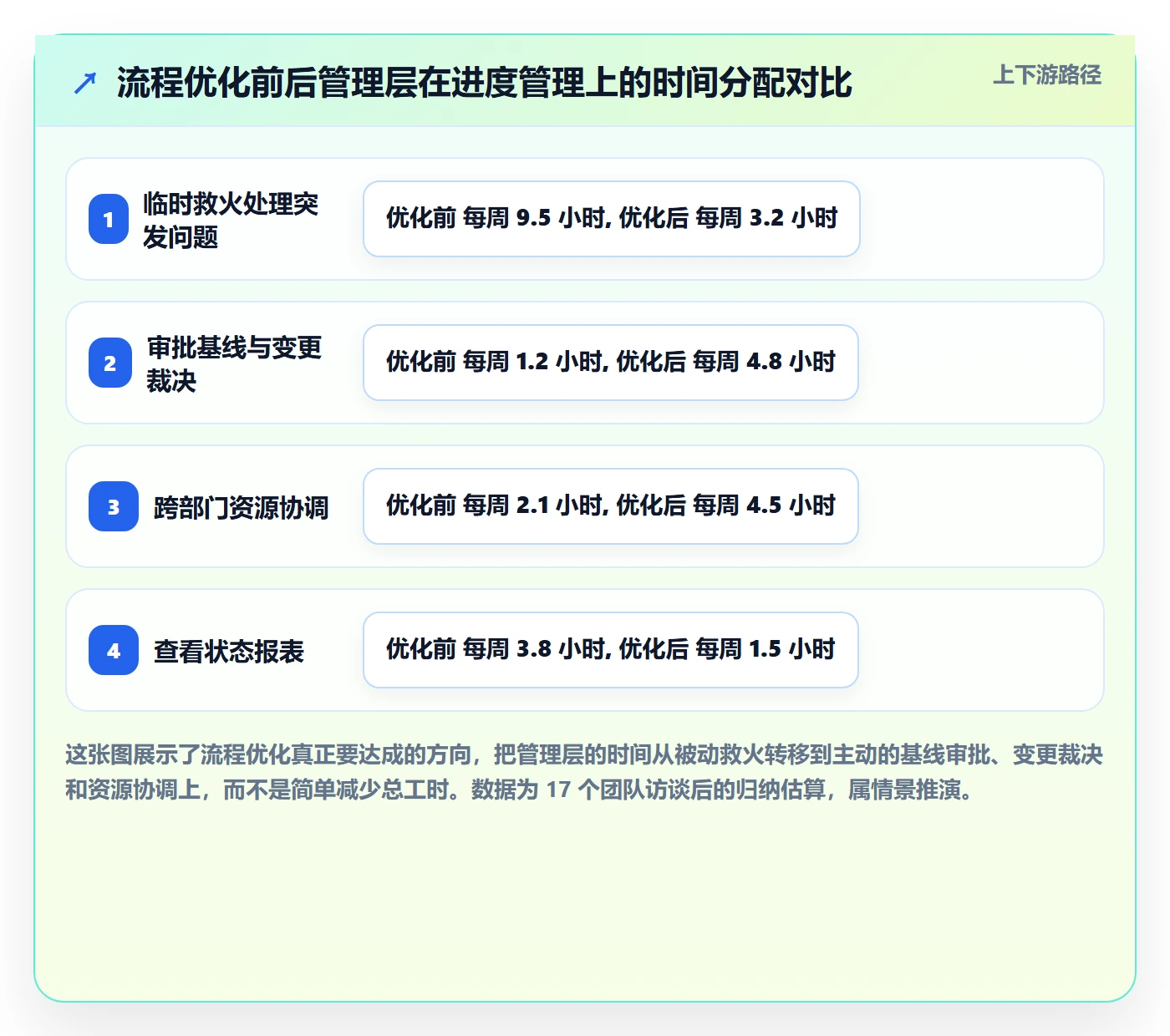1170x1036 pixels.
Task: Select the 审批基线与变更裁决 label
Action: pyautogui.click(x=235, y=363)
